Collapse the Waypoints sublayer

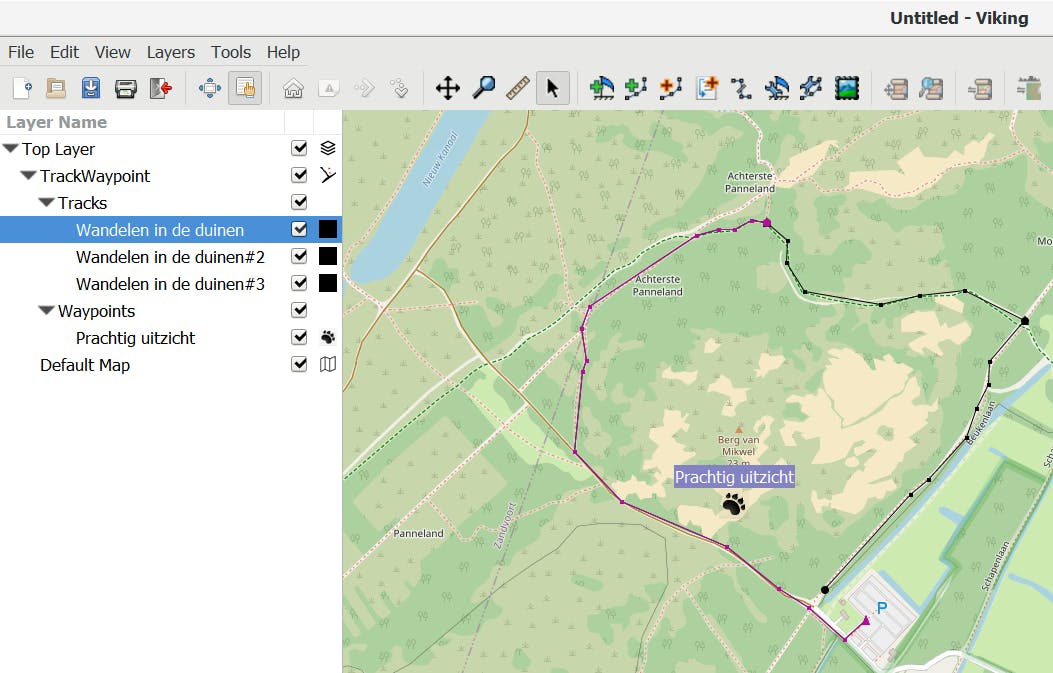point(46,311)
